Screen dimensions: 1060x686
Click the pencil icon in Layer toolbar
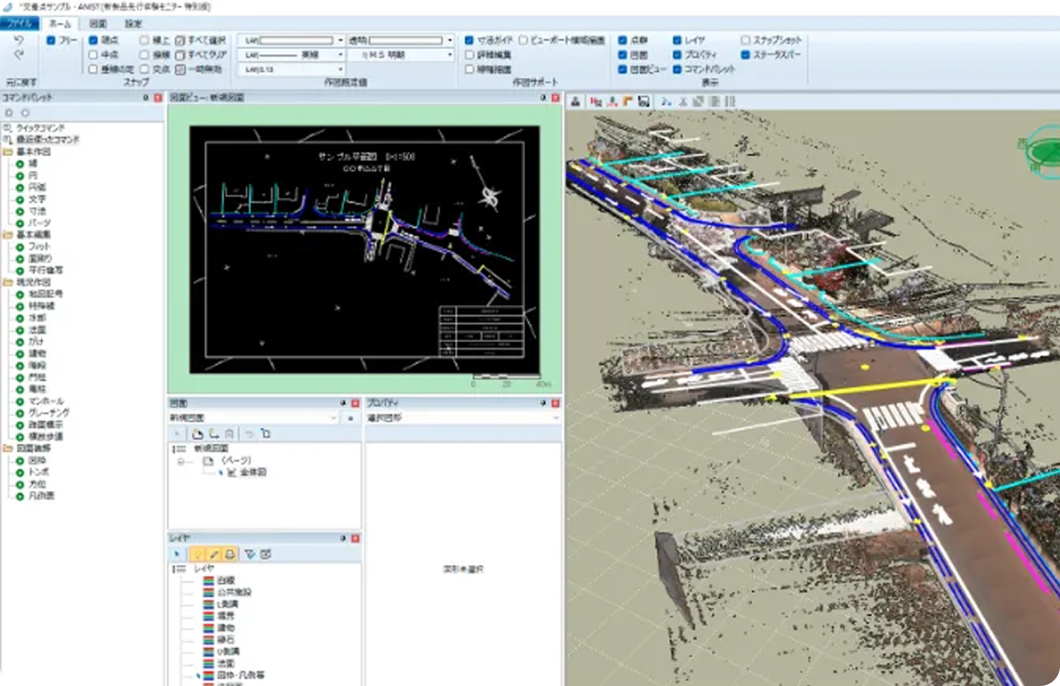tap(214, 554)
